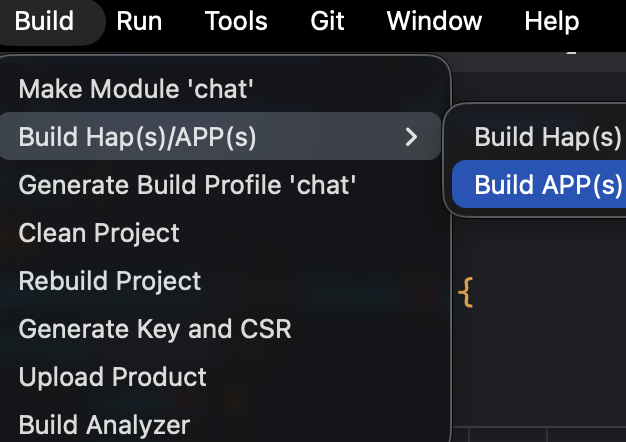Open the Tools menu
The height and width of the screenshot is (442, 626).
pos(236,21)
